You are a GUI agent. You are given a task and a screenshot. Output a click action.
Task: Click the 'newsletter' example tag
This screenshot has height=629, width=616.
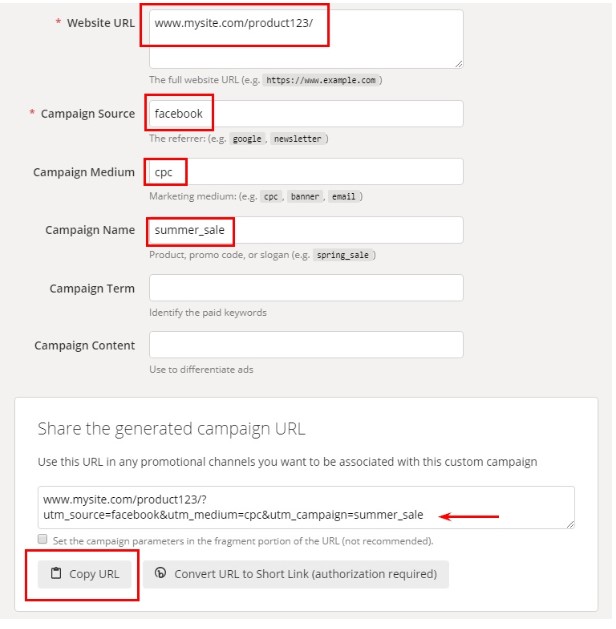[x=298, y=140]
